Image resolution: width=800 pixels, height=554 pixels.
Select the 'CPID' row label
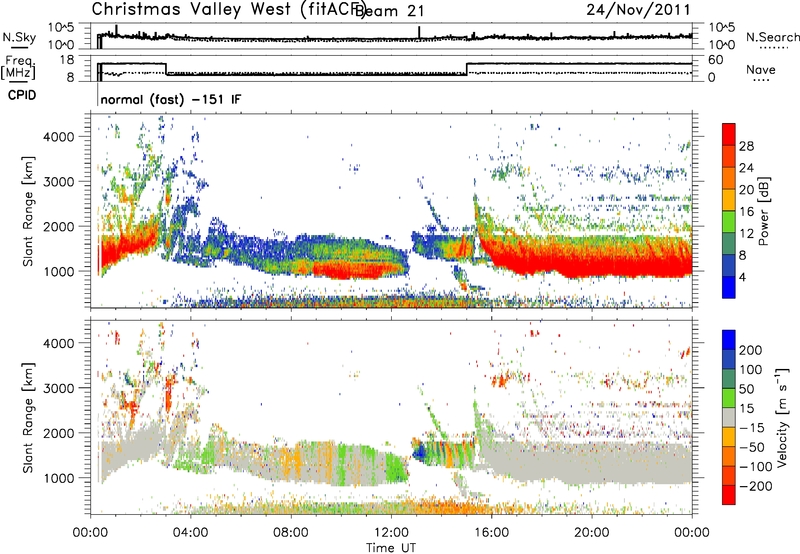pos(21,95)
